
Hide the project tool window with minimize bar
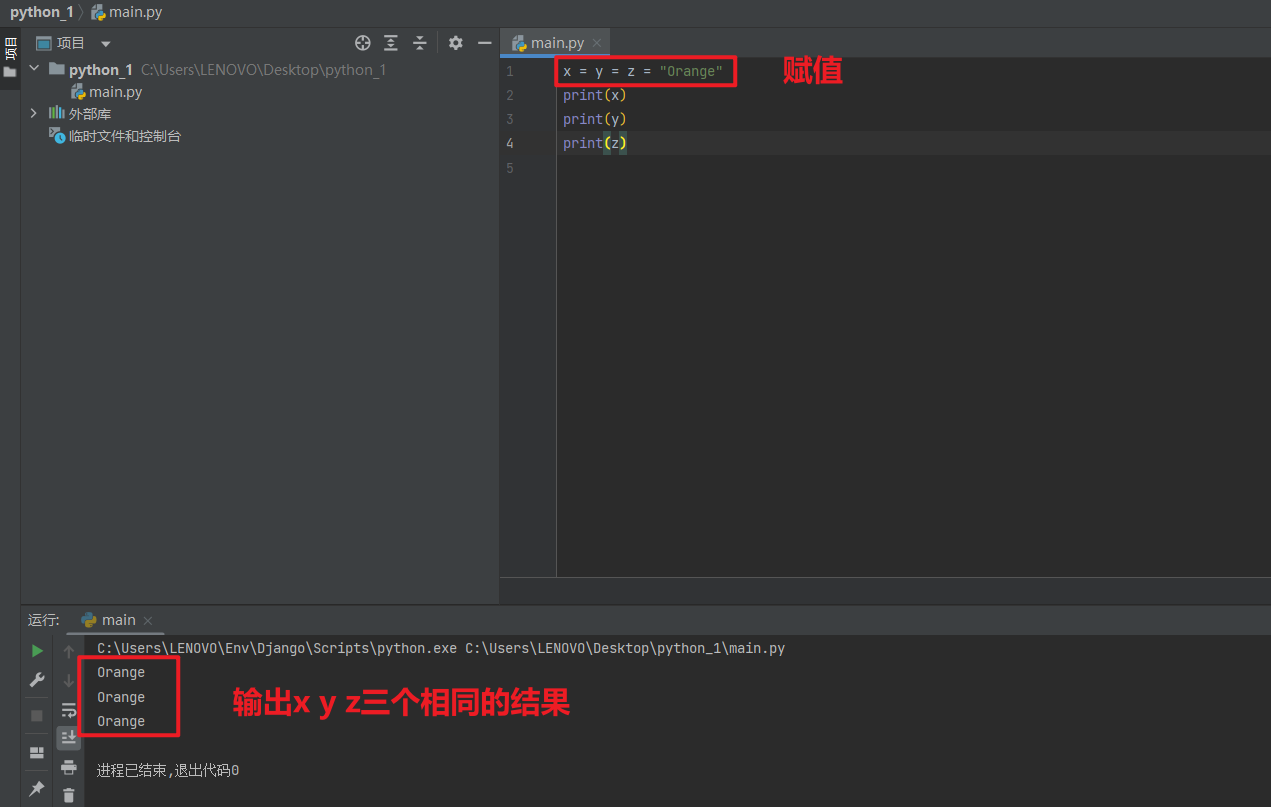tap(484, 43)
